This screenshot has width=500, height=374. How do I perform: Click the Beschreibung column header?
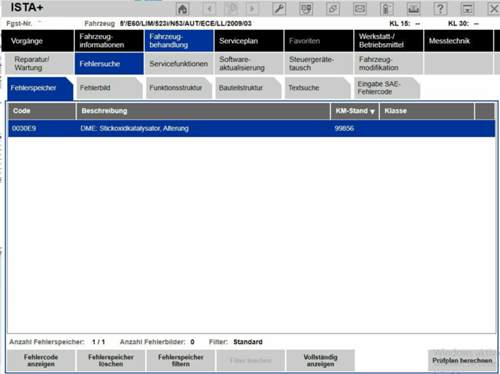[203, 111]
